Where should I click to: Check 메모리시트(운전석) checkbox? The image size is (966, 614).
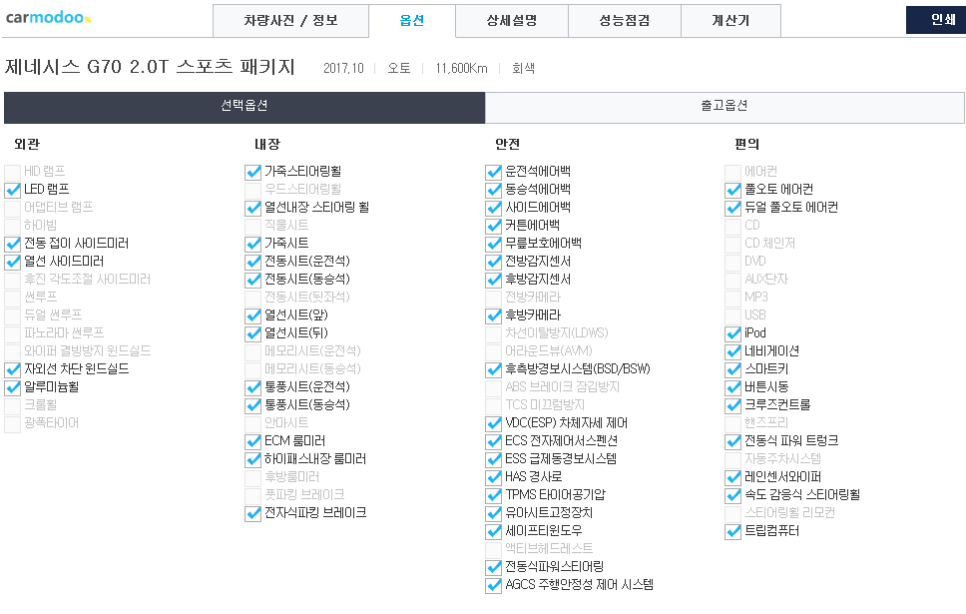coord(253,352)
